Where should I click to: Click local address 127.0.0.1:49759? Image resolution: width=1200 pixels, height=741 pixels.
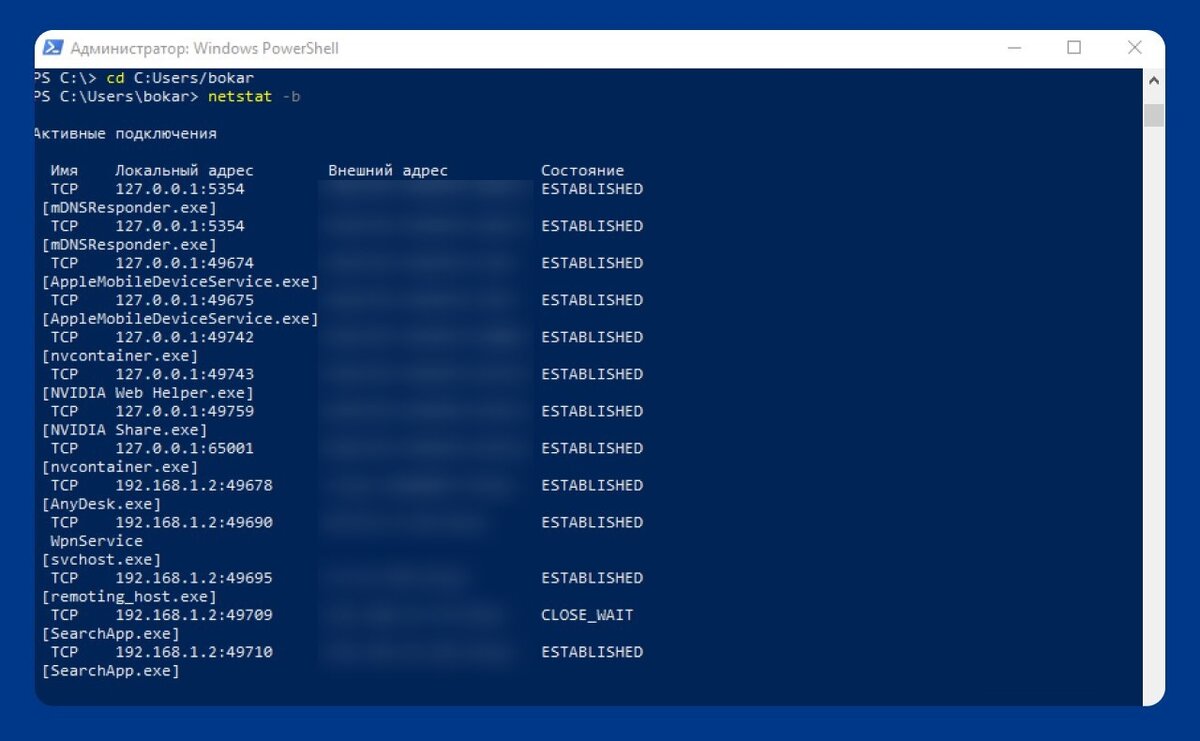(184, 411)
